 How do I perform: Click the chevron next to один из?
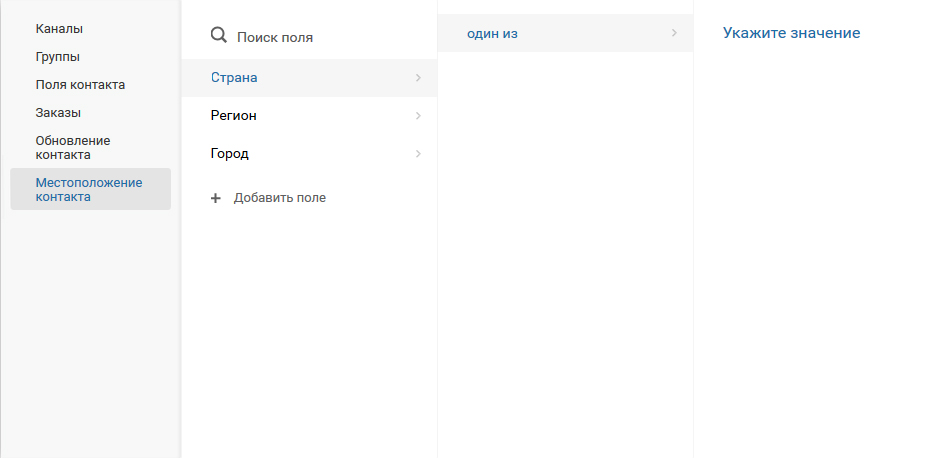click(x=674, y=34)
